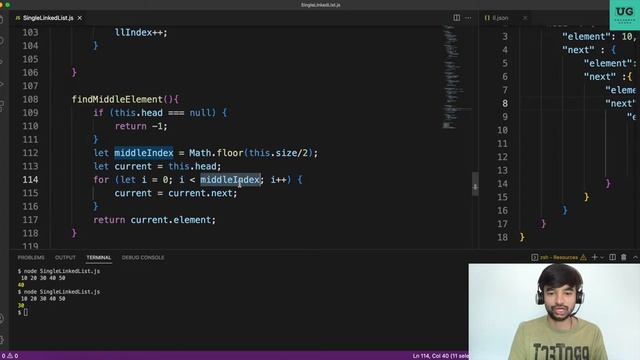The width and height of the screenshot is (640, 360).
Task: Click the first 'node SingleLinkedList.js' terminal command
Action: tap(62, 271)
